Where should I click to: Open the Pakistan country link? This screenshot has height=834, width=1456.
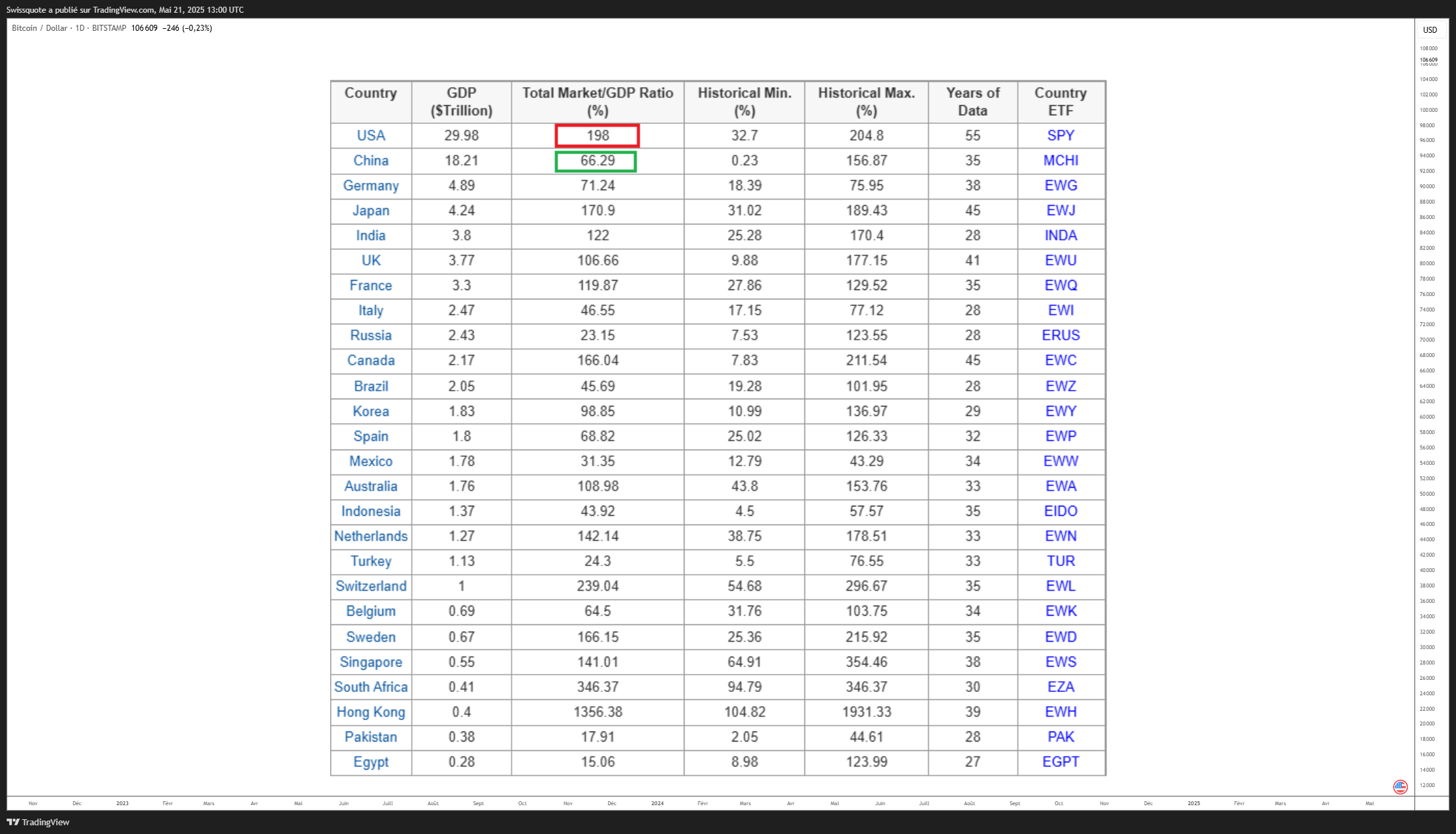click(x=371, y=737)
